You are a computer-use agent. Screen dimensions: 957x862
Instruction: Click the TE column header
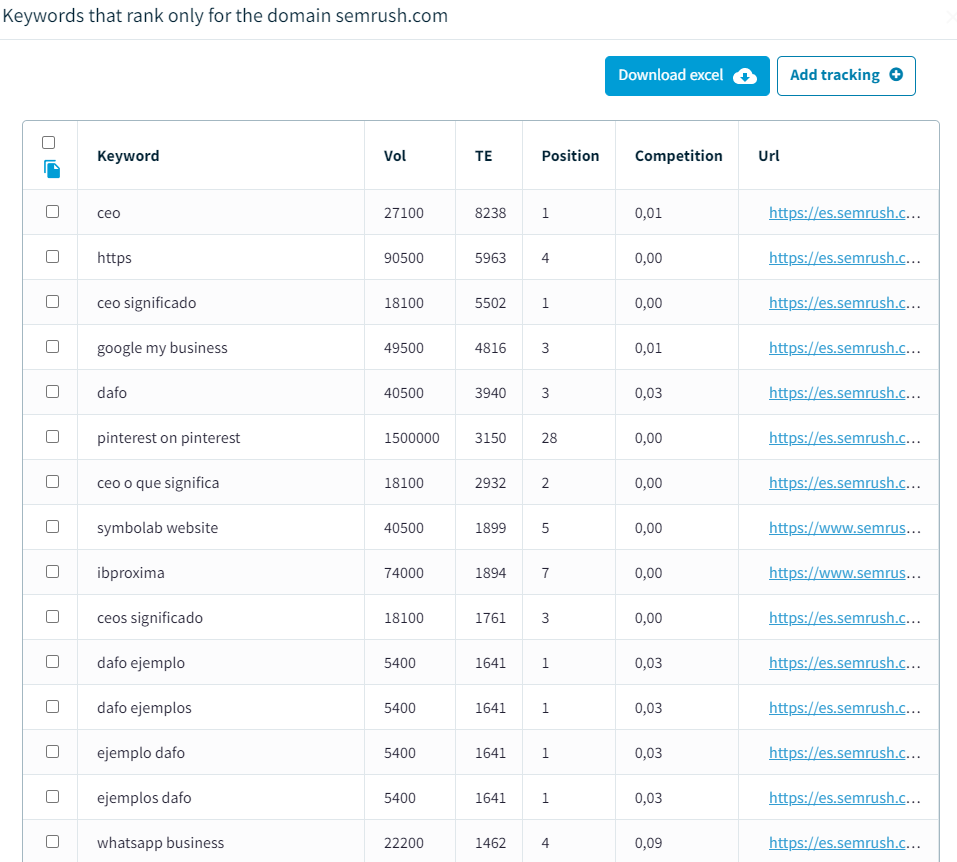coord(483,156)
